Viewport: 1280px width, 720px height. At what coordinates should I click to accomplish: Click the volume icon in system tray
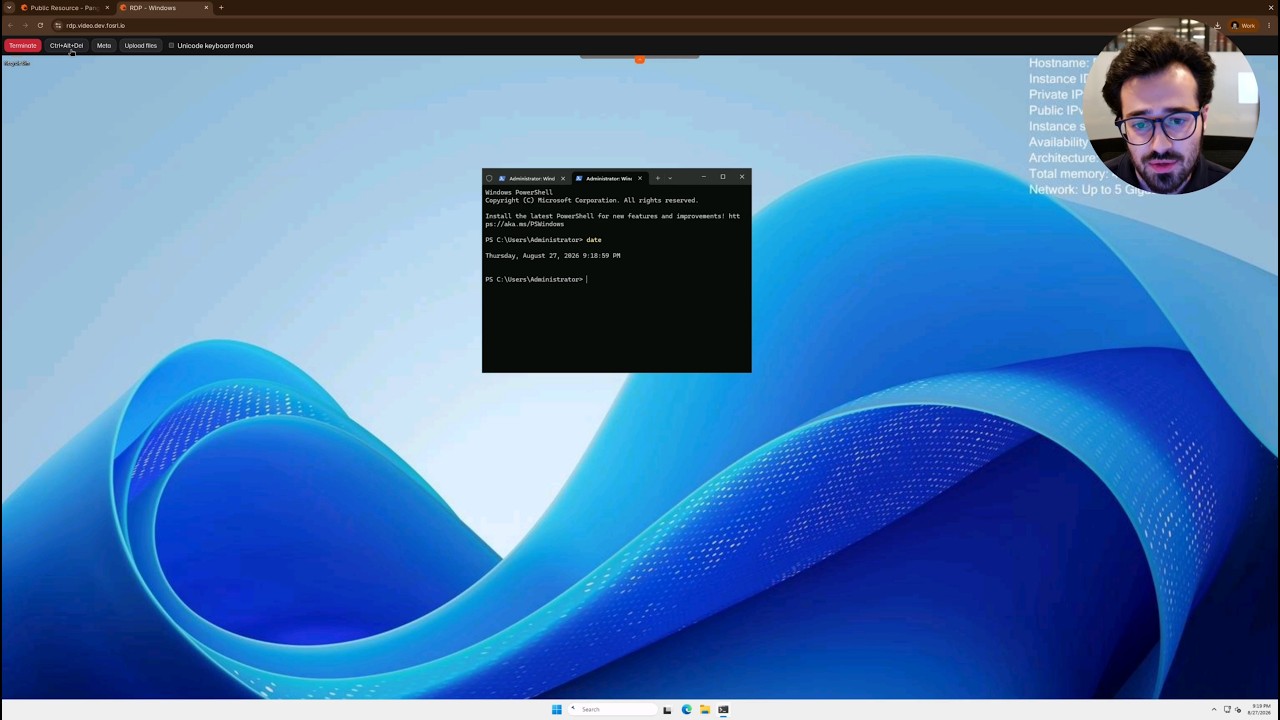click(x=1238, y=709)
